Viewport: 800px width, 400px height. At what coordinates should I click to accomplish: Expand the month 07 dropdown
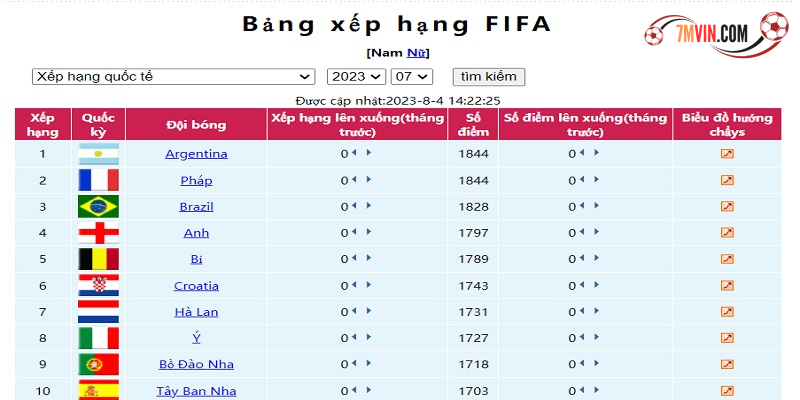click(411, 77)
